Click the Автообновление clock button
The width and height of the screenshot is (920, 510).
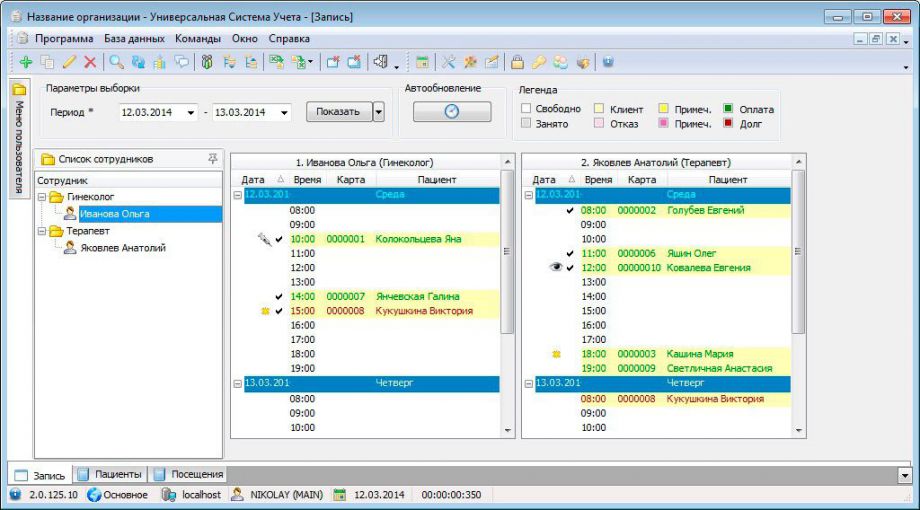pos(452,112)
